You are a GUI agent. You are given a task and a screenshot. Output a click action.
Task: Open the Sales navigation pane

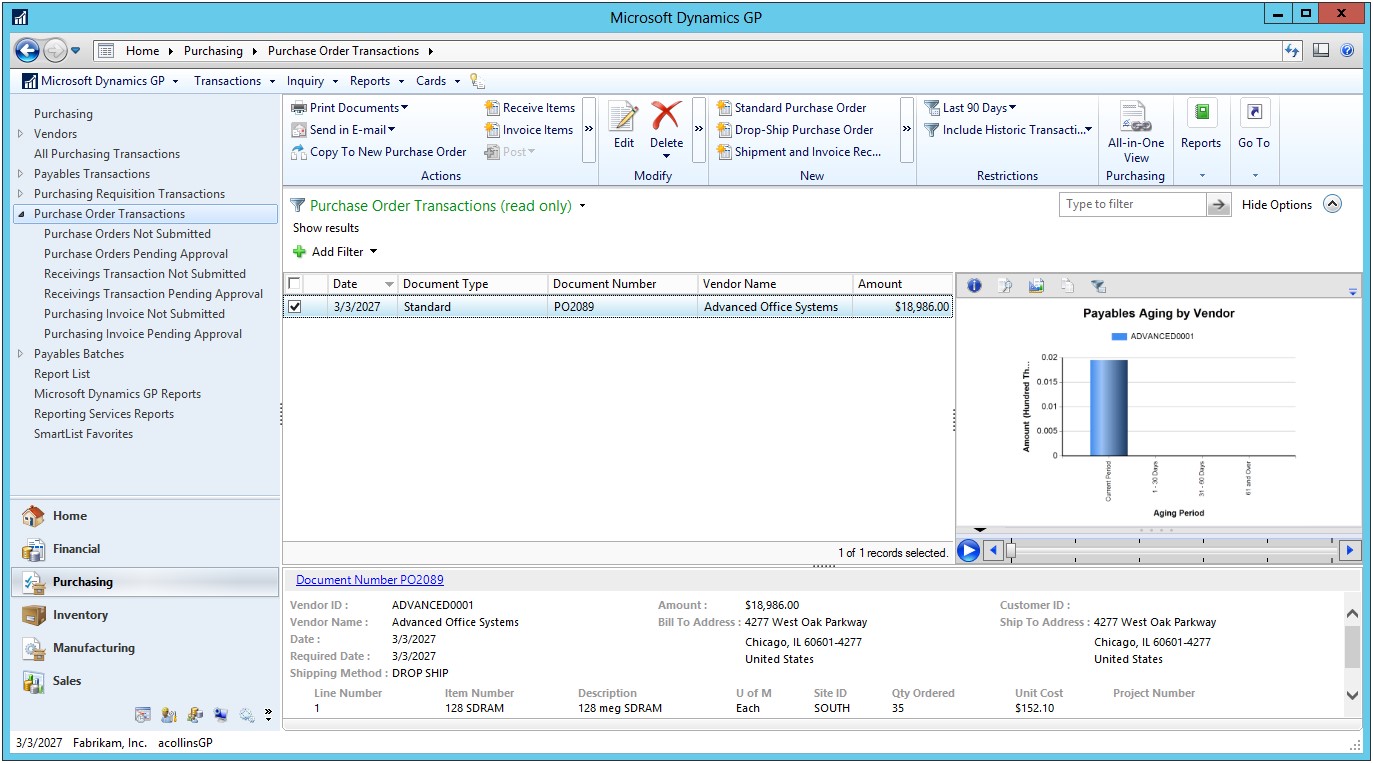145,681
